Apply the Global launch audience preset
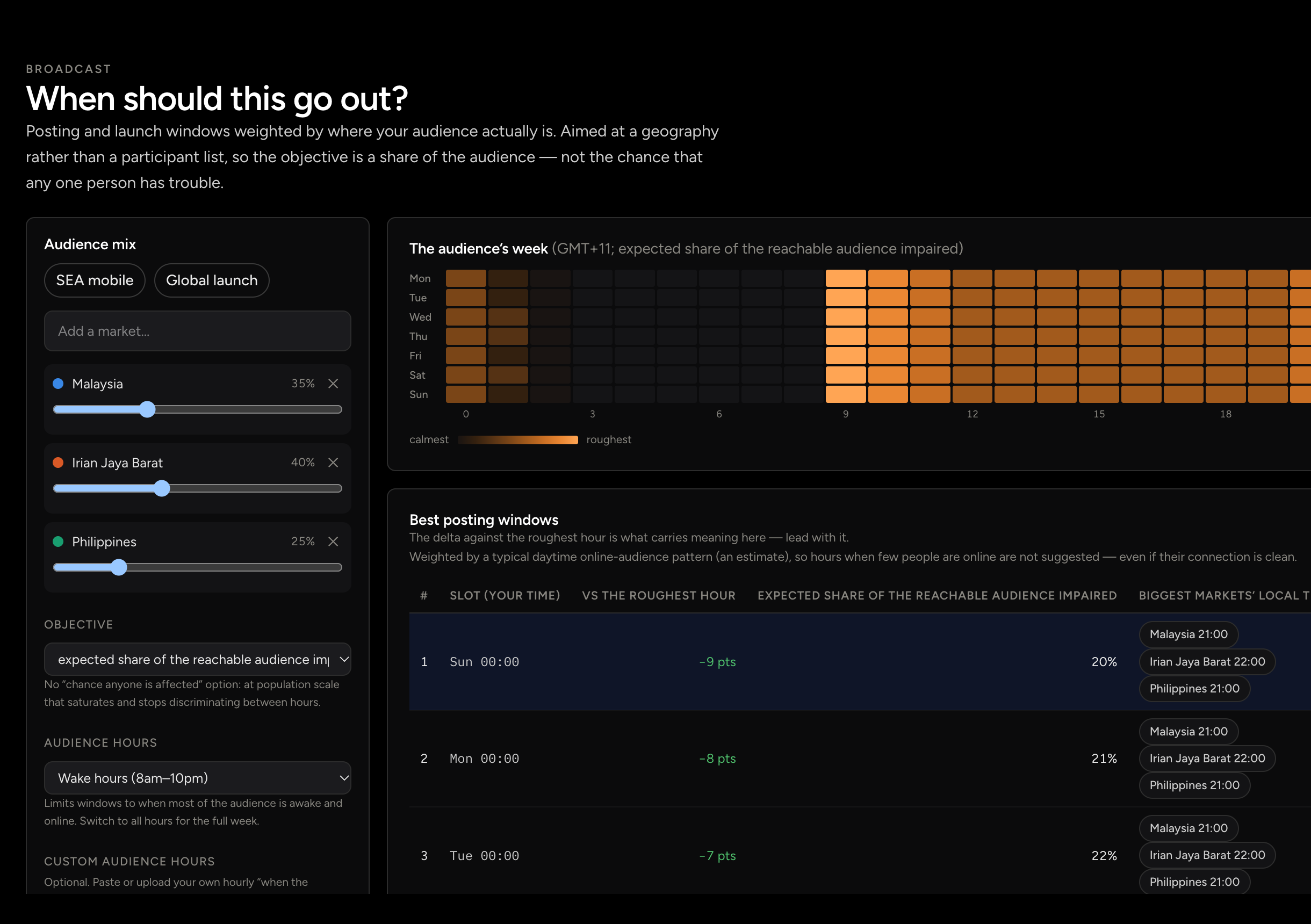 click(x=212, y=280)
